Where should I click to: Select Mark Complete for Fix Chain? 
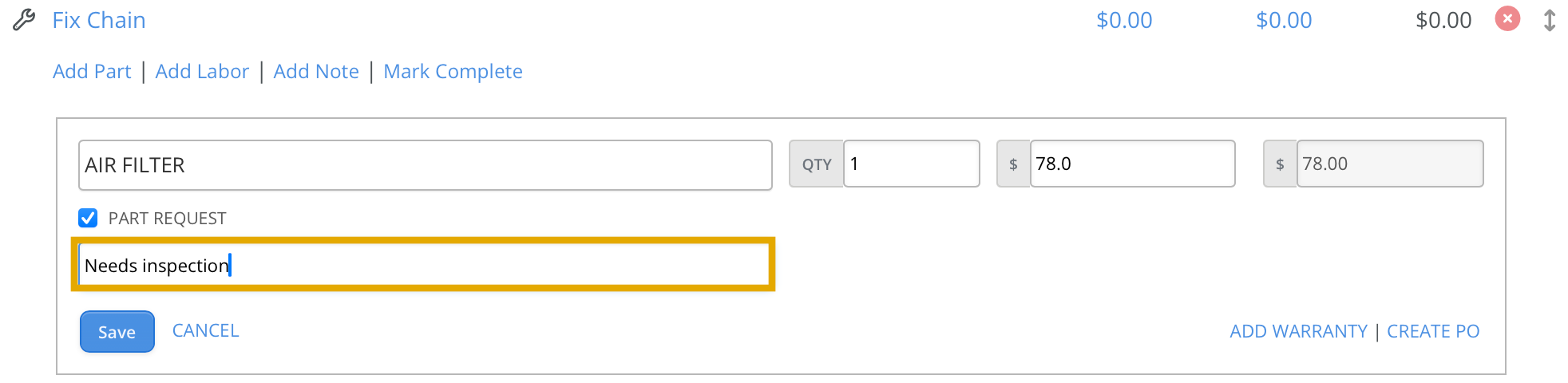(453, 71)
